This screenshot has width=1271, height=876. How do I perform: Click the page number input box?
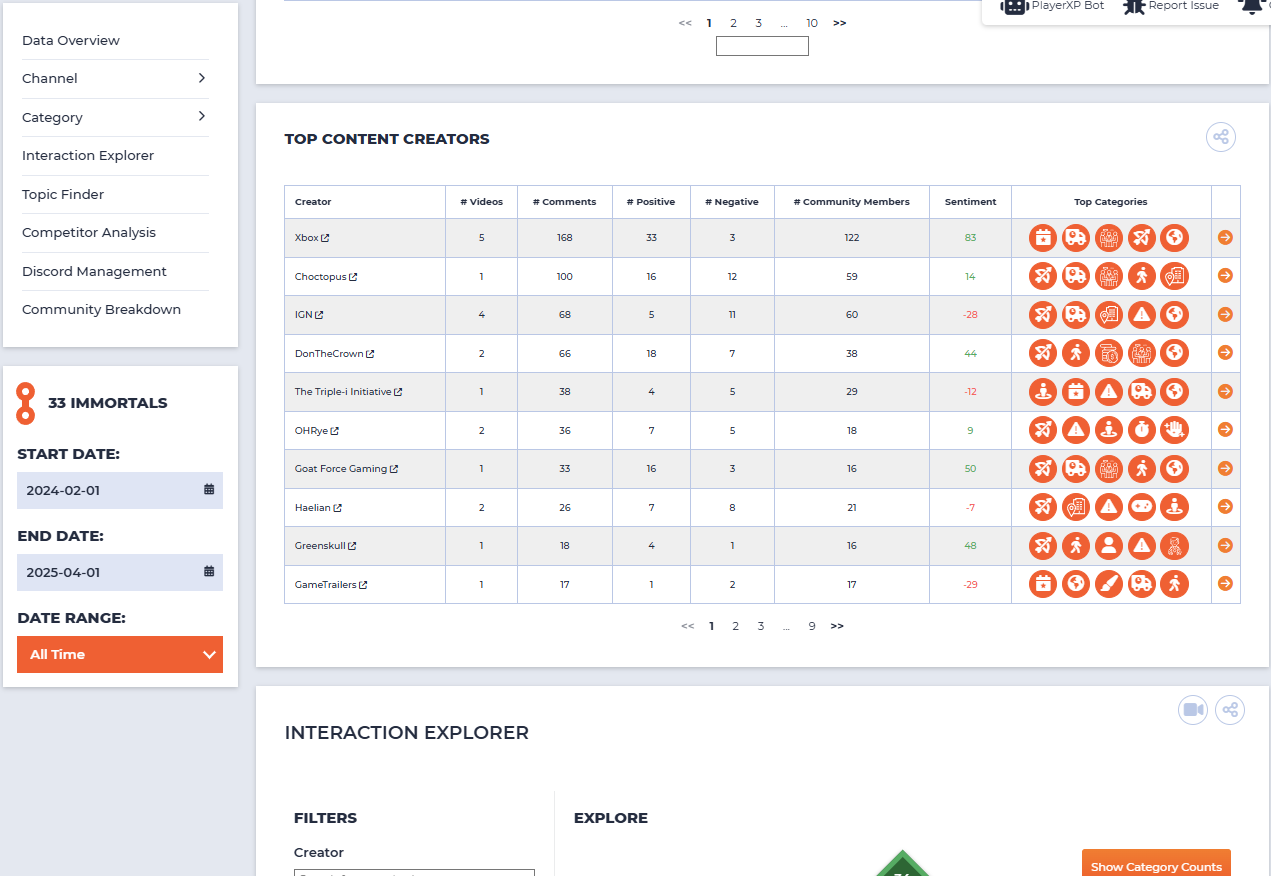[762, 46]
